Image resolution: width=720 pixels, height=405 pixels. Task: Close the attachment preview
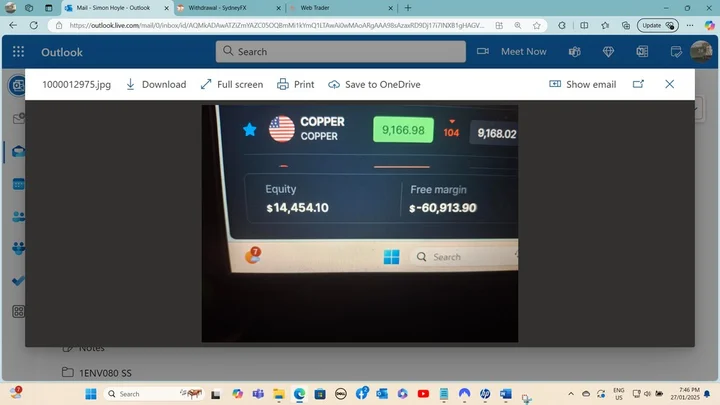click(669, 84)
